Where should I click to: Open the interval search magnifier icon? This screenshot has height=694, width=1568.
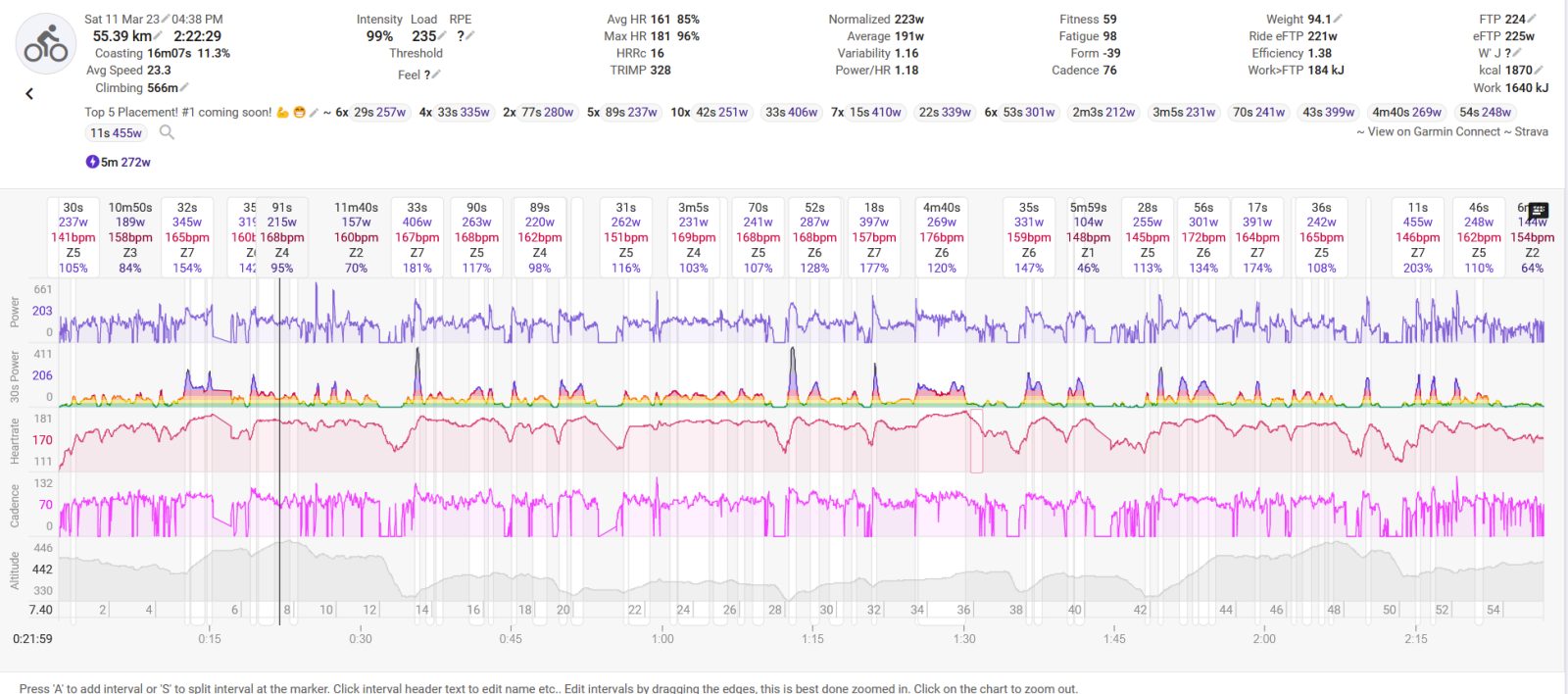point(167,132)
